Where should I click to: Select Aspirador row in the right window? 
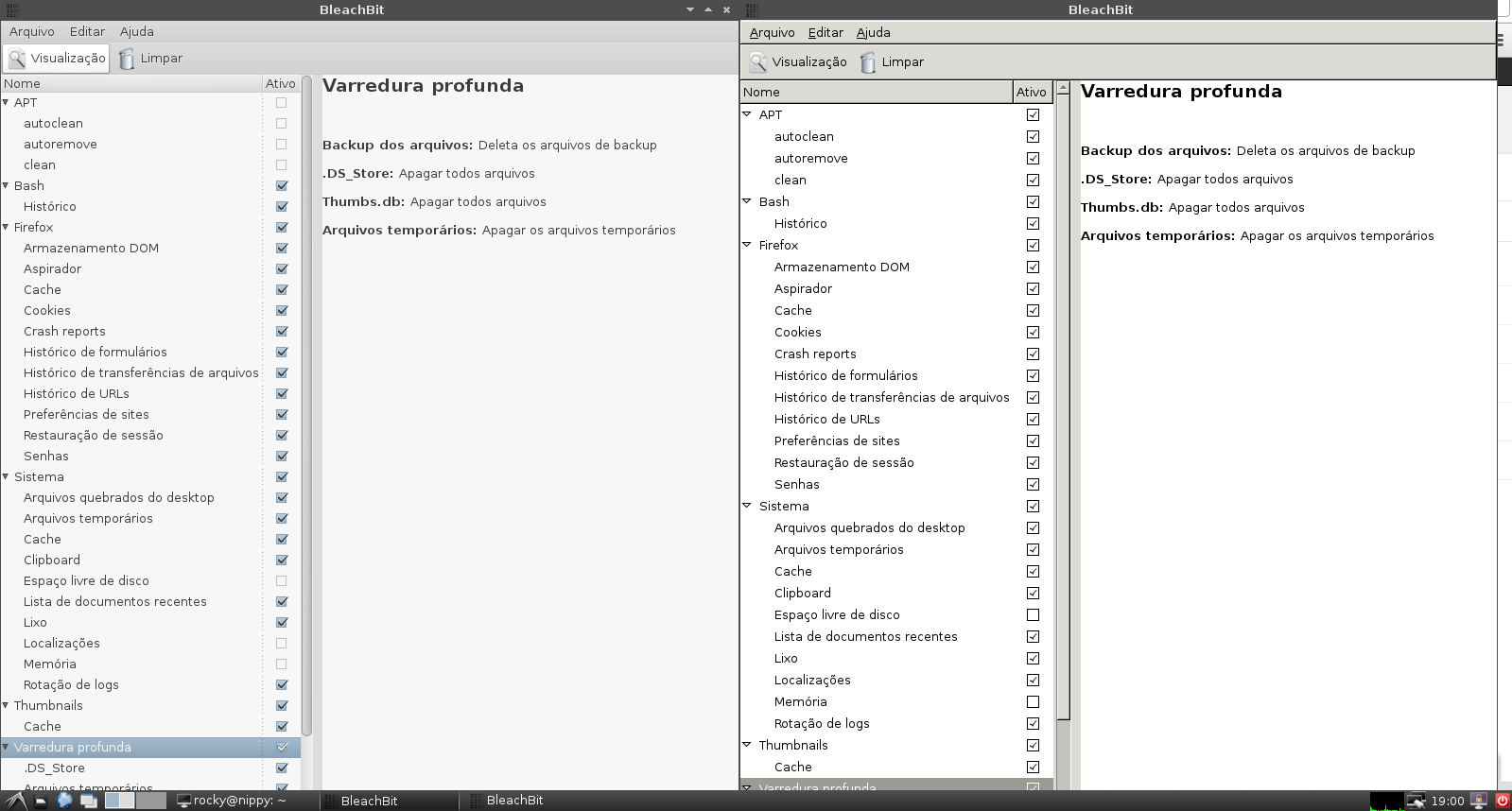click(896, 288)
